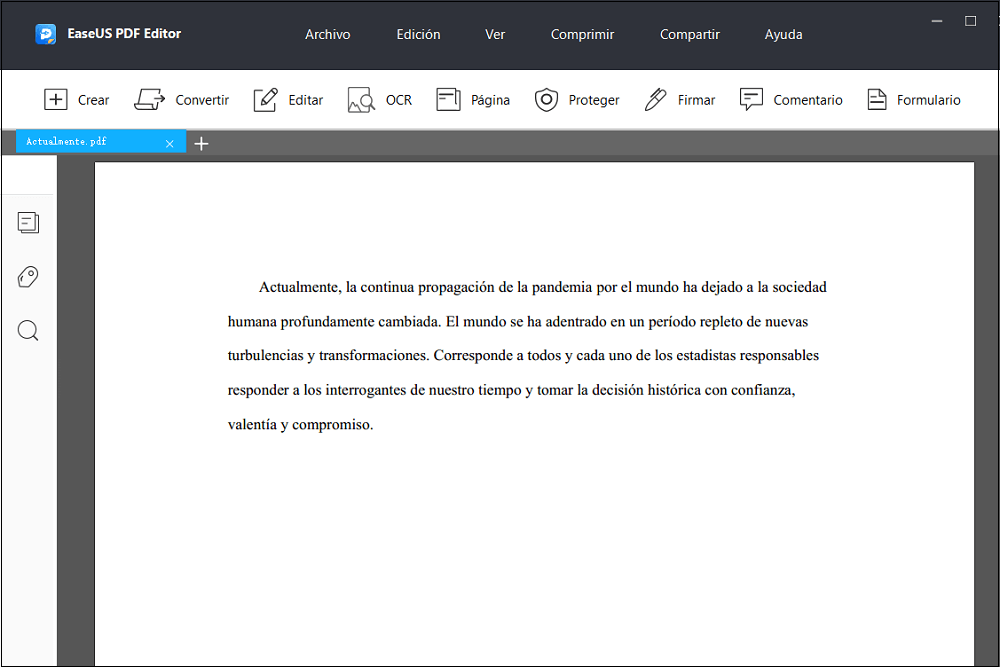Click the Convertir label
This screenshot has width=1000, height=667.
coord(202,100)
